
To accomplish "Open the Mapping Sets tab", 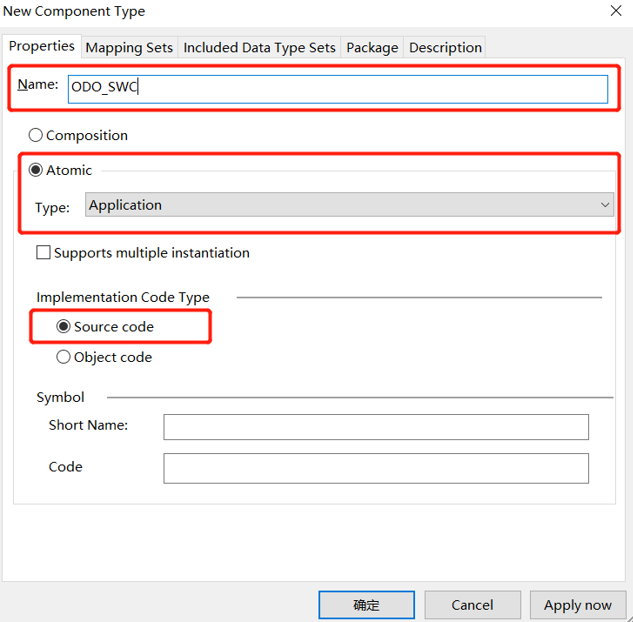I will pos(129,48).
